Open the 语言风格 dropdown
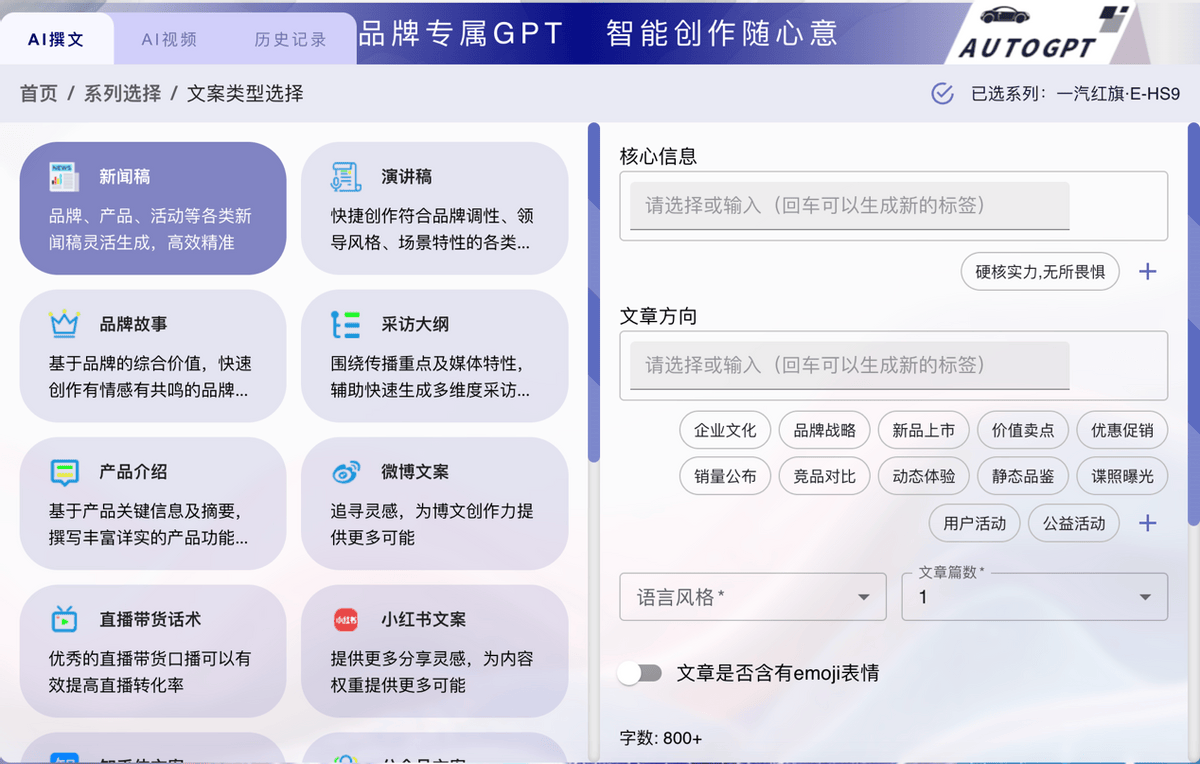1200x764 pixels. tap(752, 597)
